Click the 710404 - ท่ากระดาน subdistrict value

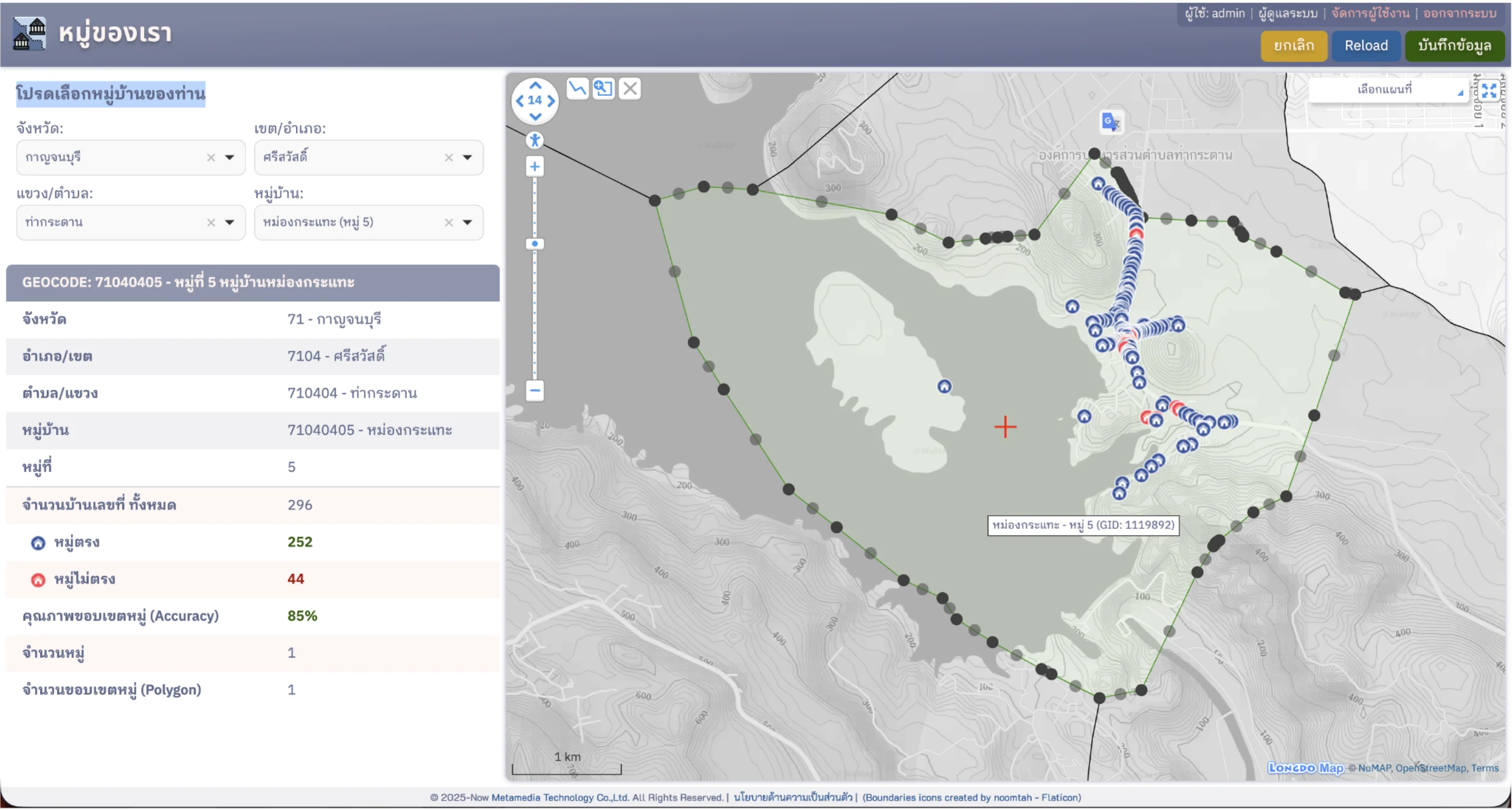click(x=352, y=393)
